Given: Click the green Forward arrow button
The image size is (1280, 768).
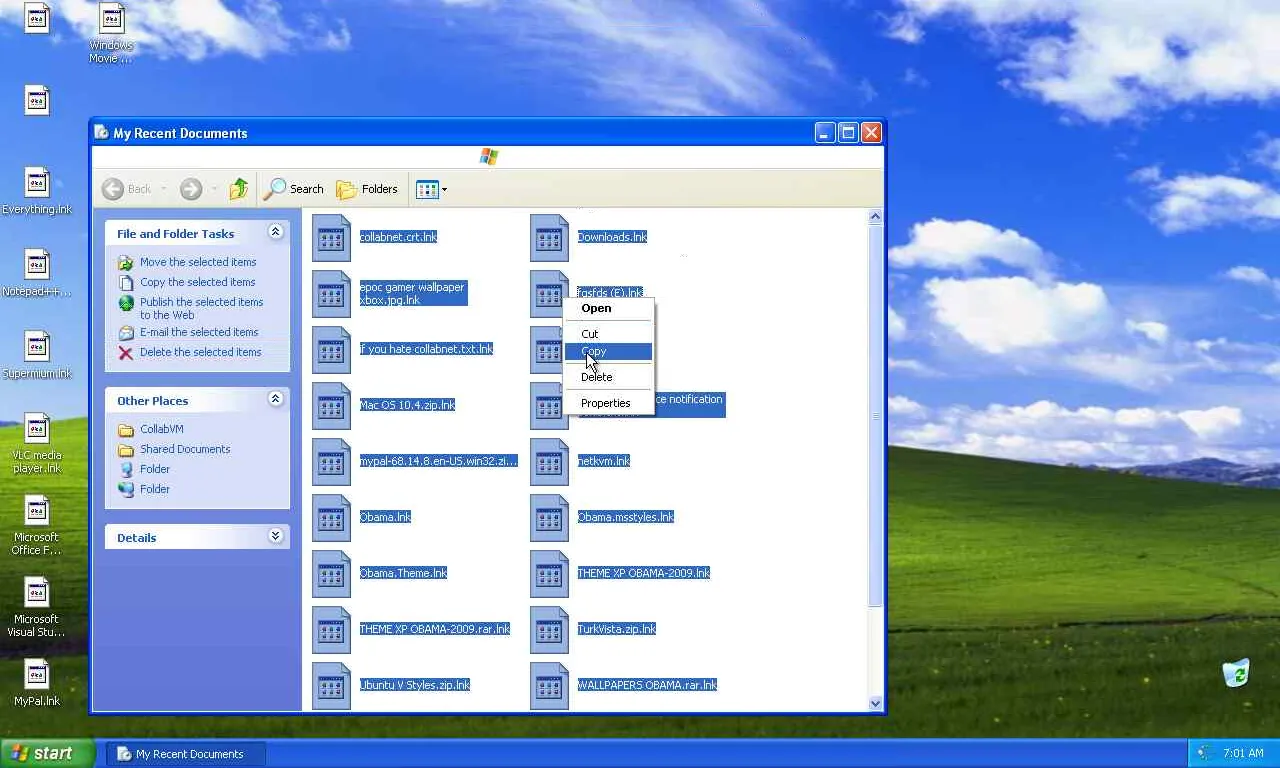Looking at the screenshot, I should coord(191,189).
